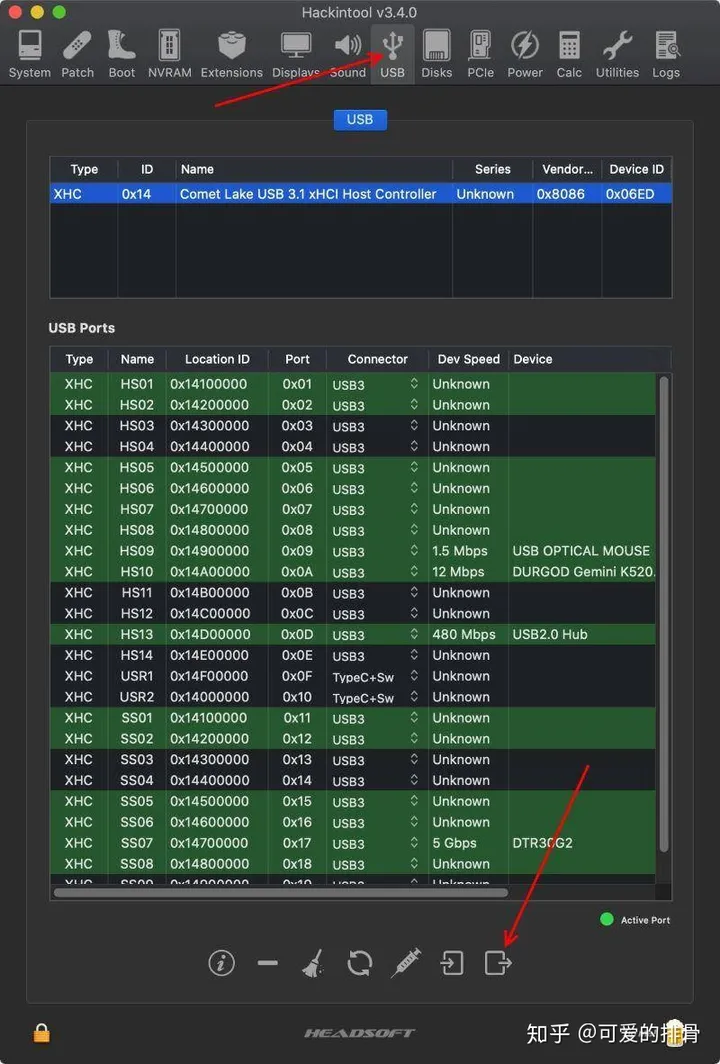Open the Utilities toolbar section
720x1064 pixels.
(x=617, y=55)
